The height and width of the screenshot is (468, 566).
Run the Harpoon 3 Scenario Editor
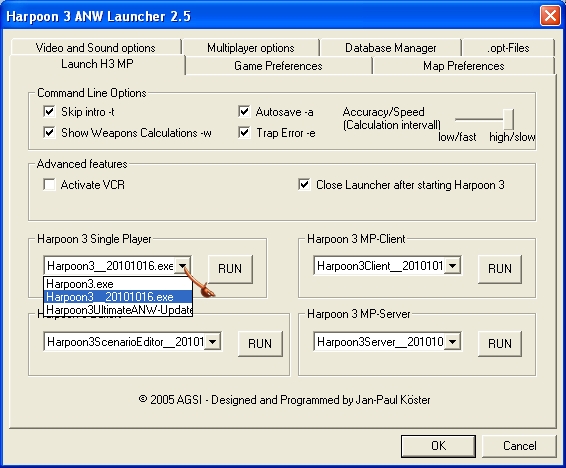(x=260, y=344)
